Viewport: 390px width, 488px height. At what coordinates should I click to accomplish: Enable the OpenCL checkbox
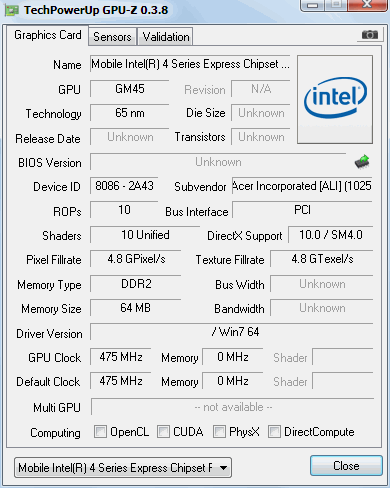100,432
